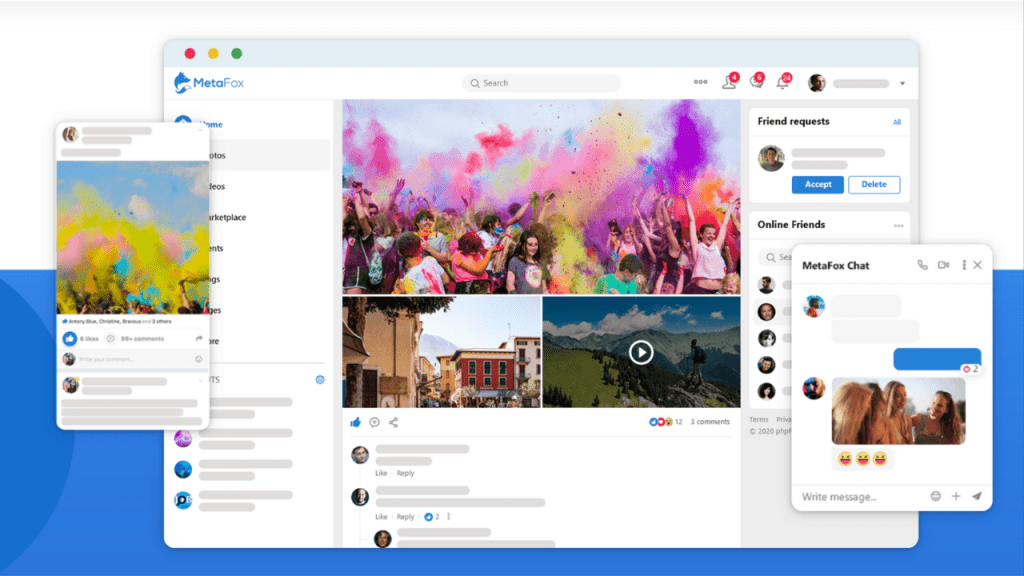Click the plus attachment icon in chat

[956, 496]
